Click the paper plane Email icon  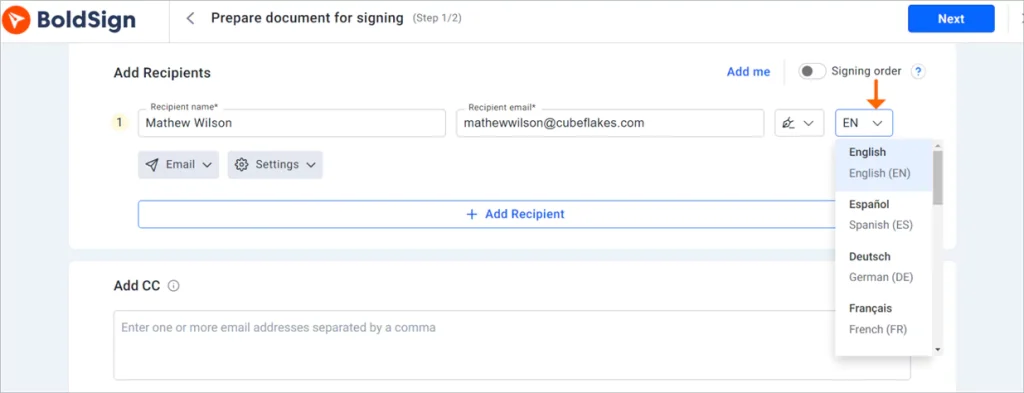152,165
